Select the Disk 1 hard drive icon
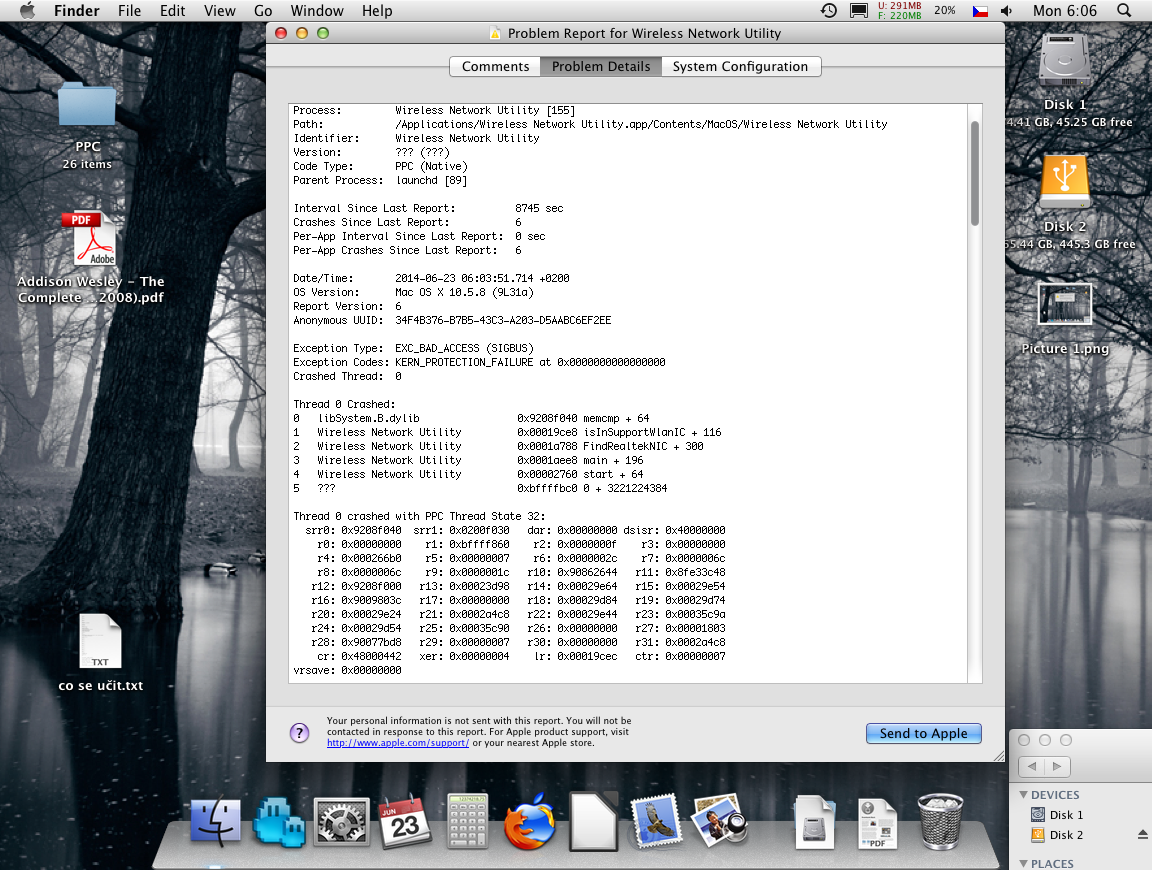 [1065, 62]
